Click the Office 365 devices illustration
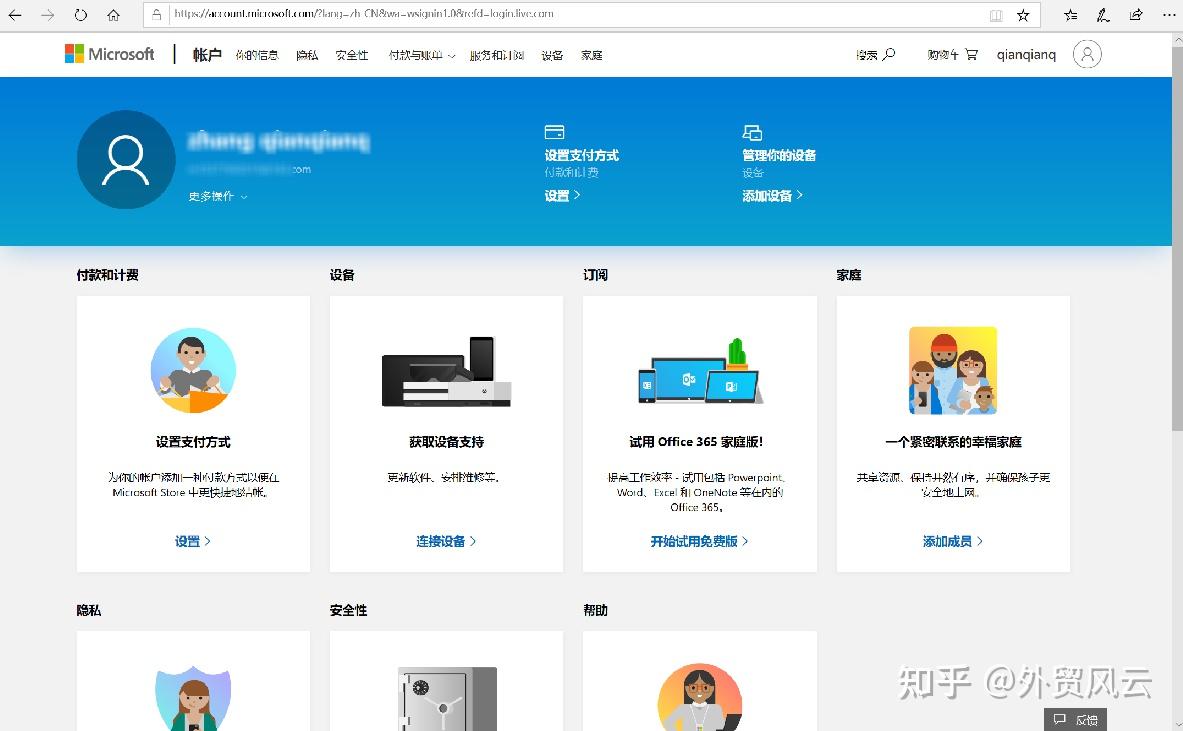 (700, 371)
